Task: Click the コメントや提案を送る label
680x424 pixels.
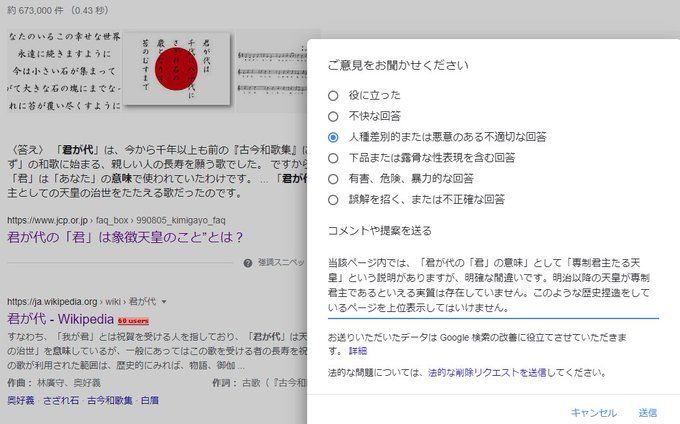Action: coord(379,231)
